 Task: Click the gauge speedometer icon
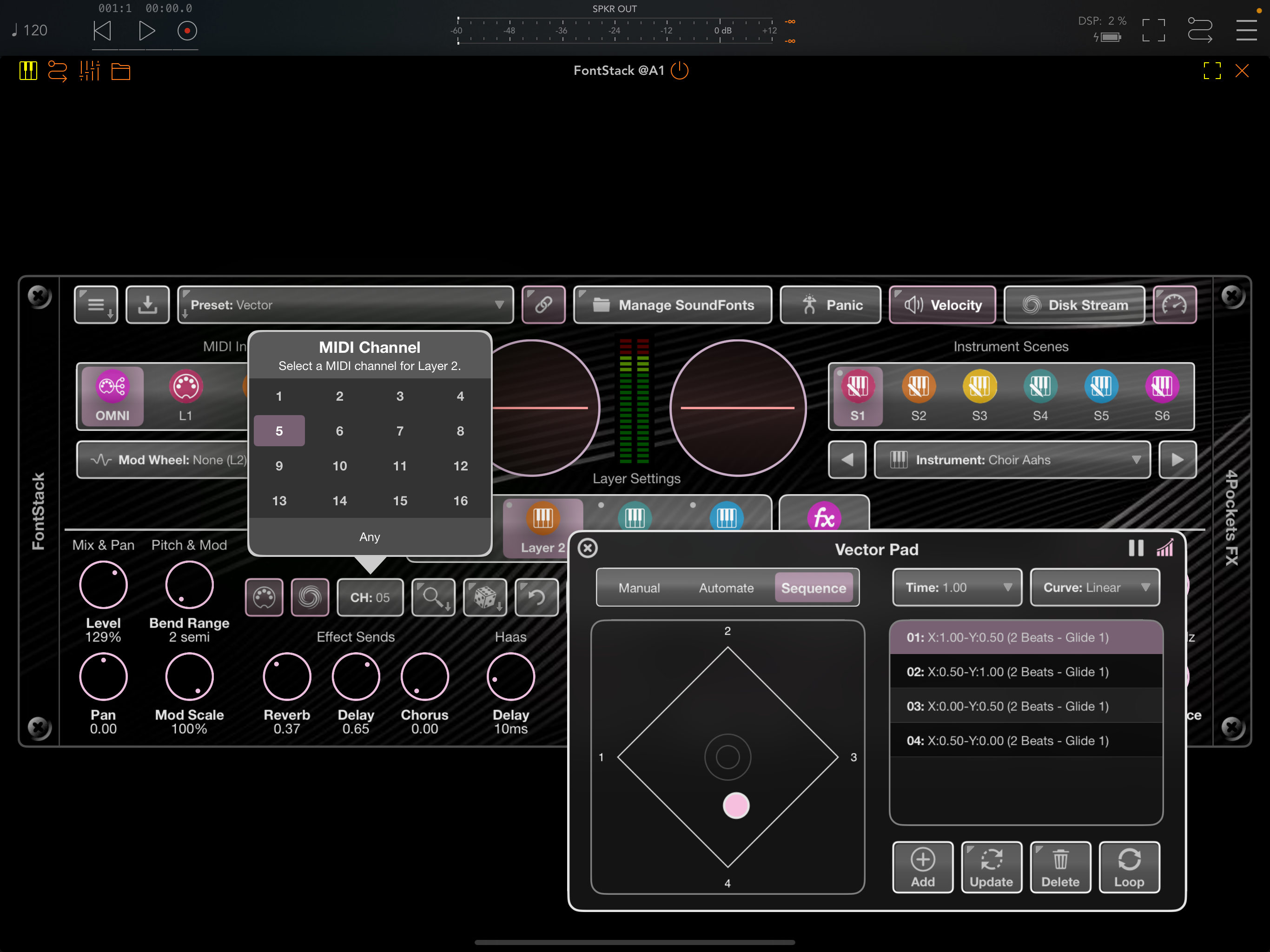(x=1175, y=305)
